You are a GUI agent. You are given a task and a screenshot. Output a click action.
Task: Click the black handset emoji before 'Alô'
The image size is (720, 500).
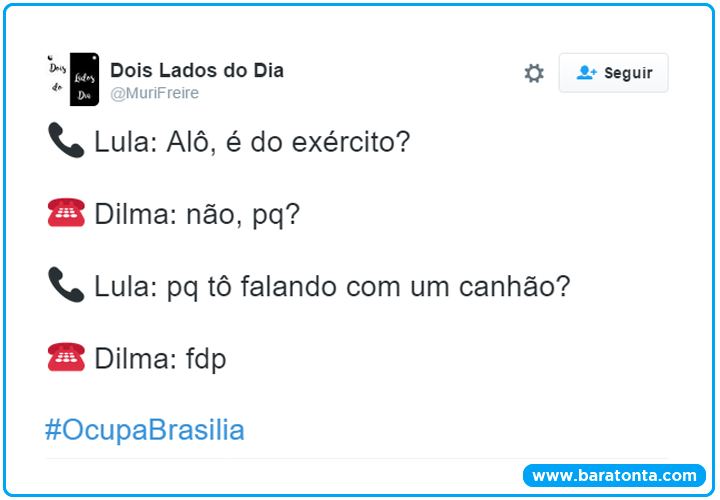coord(66,141)
